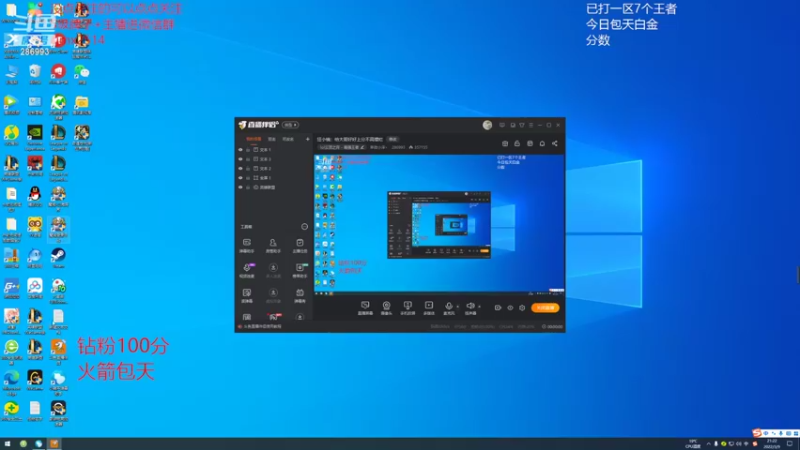This screenshot has height=450, width=800.
Task: Open the WeChat desktop shortcut
Action: tap(82, 74)
